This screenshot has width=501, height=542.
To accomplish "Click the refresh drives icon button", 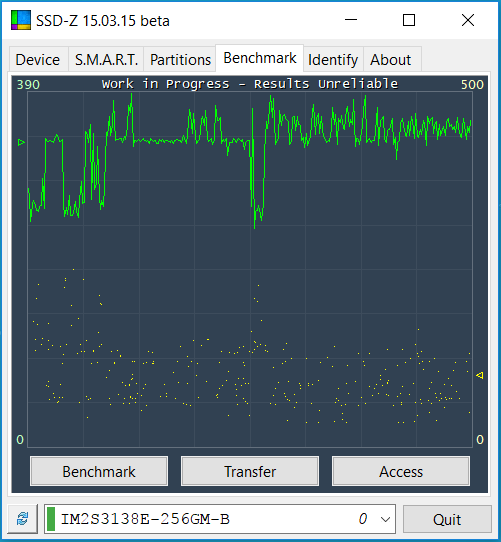I will click(x=22, y=519).
